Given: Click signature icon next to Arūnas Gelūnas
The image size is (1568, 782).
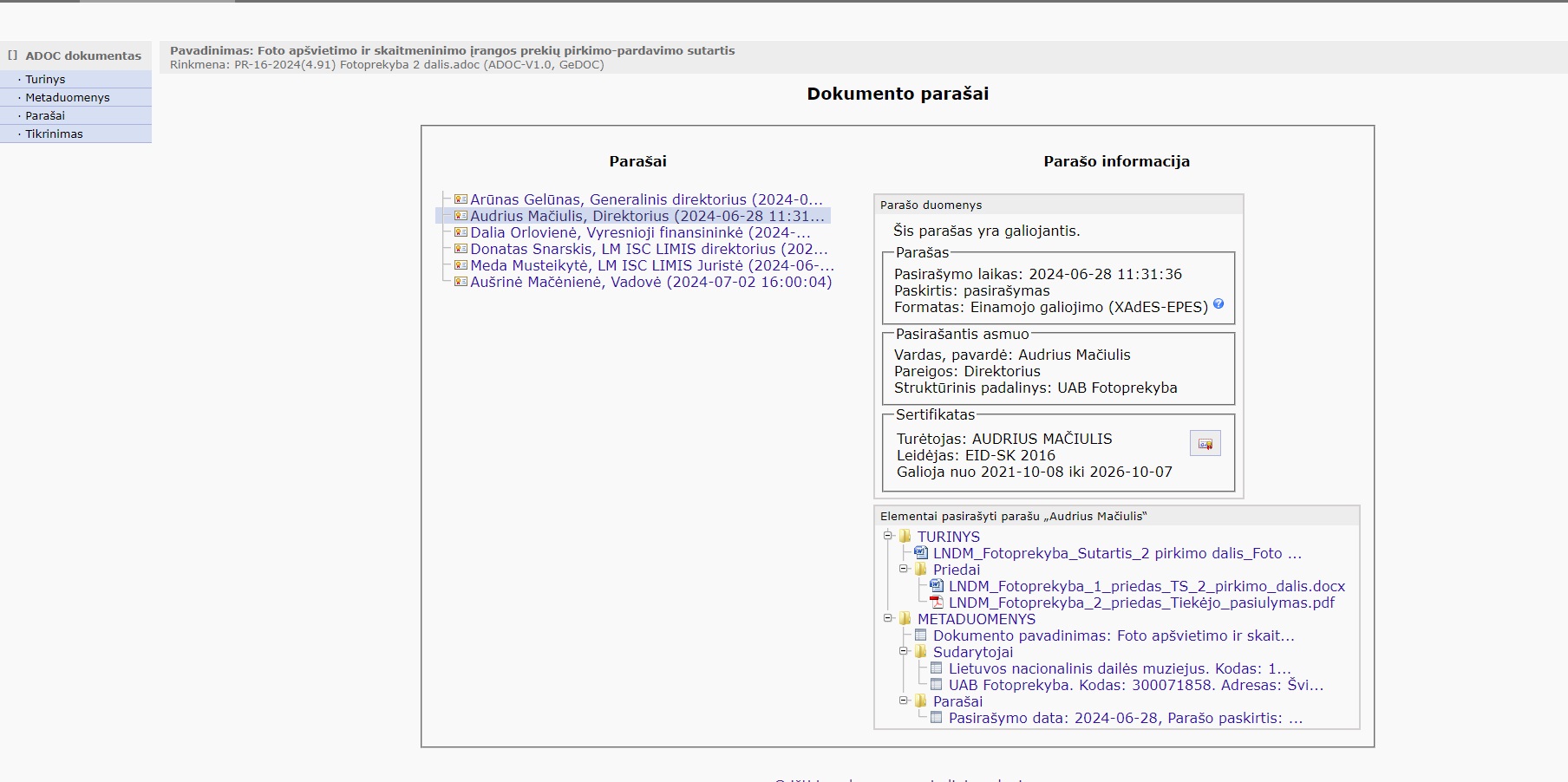Looking at the screenshot, I should click(x=461, y=199).
